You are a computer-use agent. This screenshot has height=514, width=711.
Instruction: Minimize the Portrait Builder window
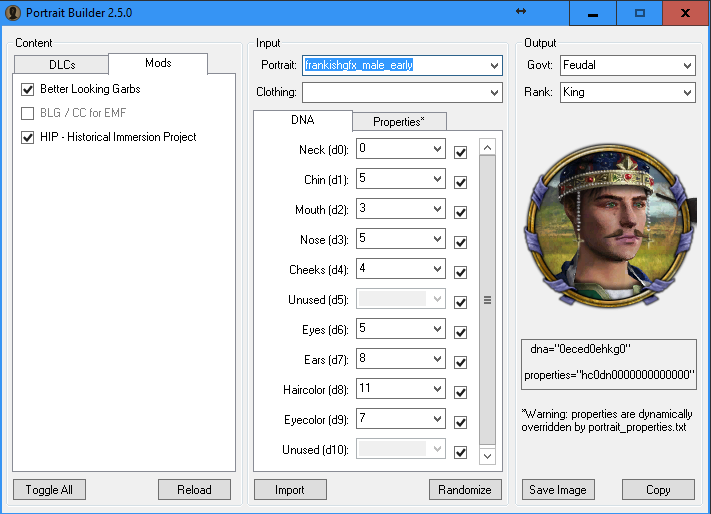[x=593, y=13]
